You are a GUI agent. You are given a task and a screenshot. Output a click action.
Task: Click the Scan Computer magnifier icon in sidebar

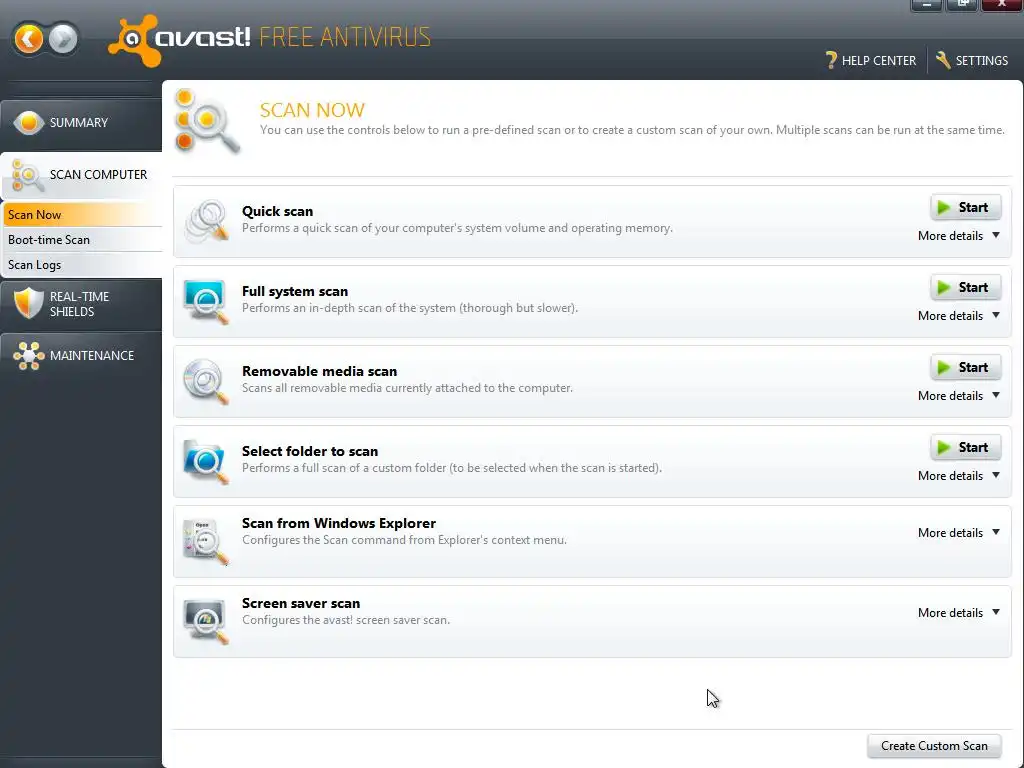[27, 175]
